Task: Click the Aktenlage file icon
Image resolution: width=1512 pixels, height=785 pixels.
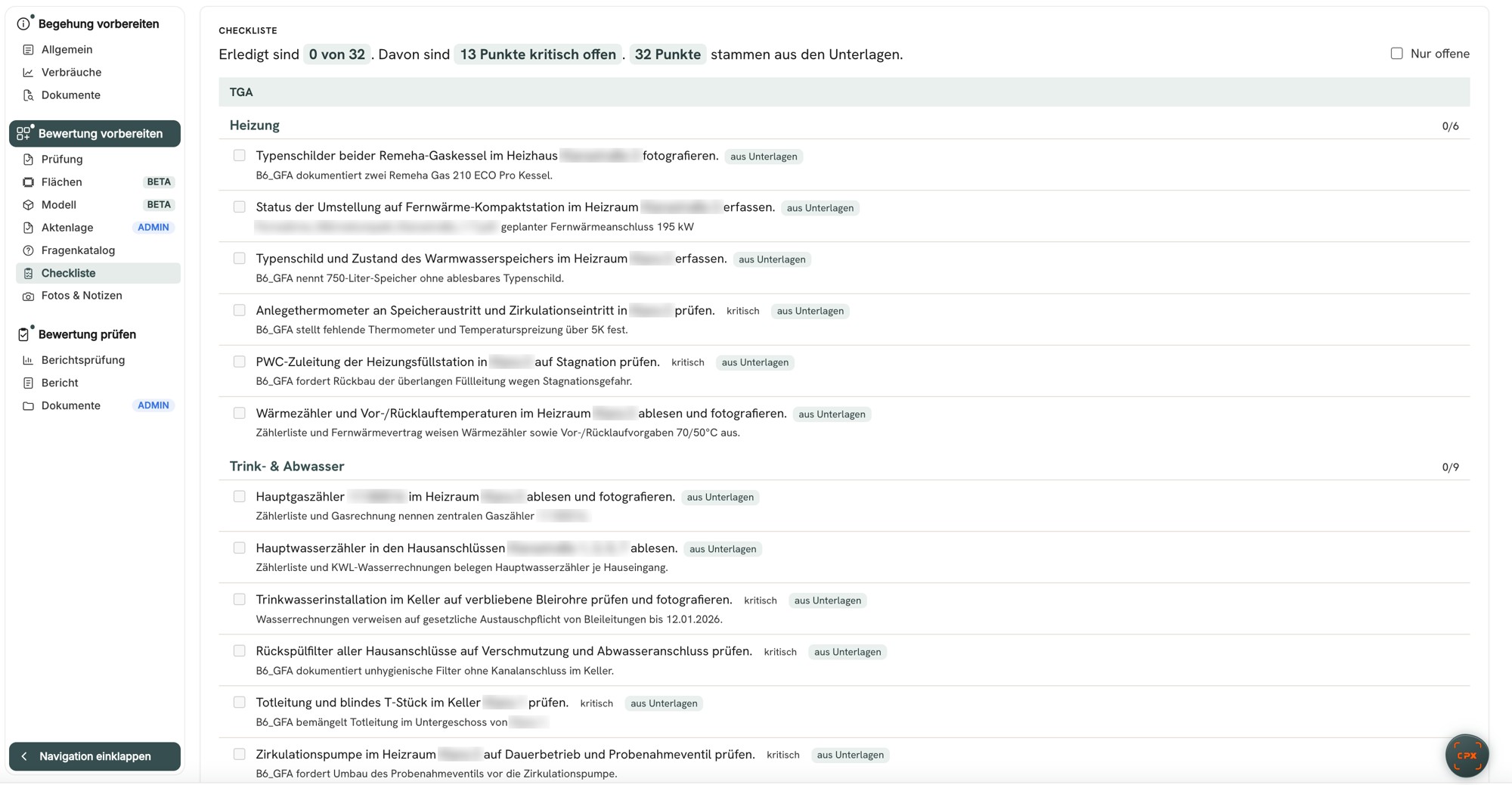Action: pos(28,228)
